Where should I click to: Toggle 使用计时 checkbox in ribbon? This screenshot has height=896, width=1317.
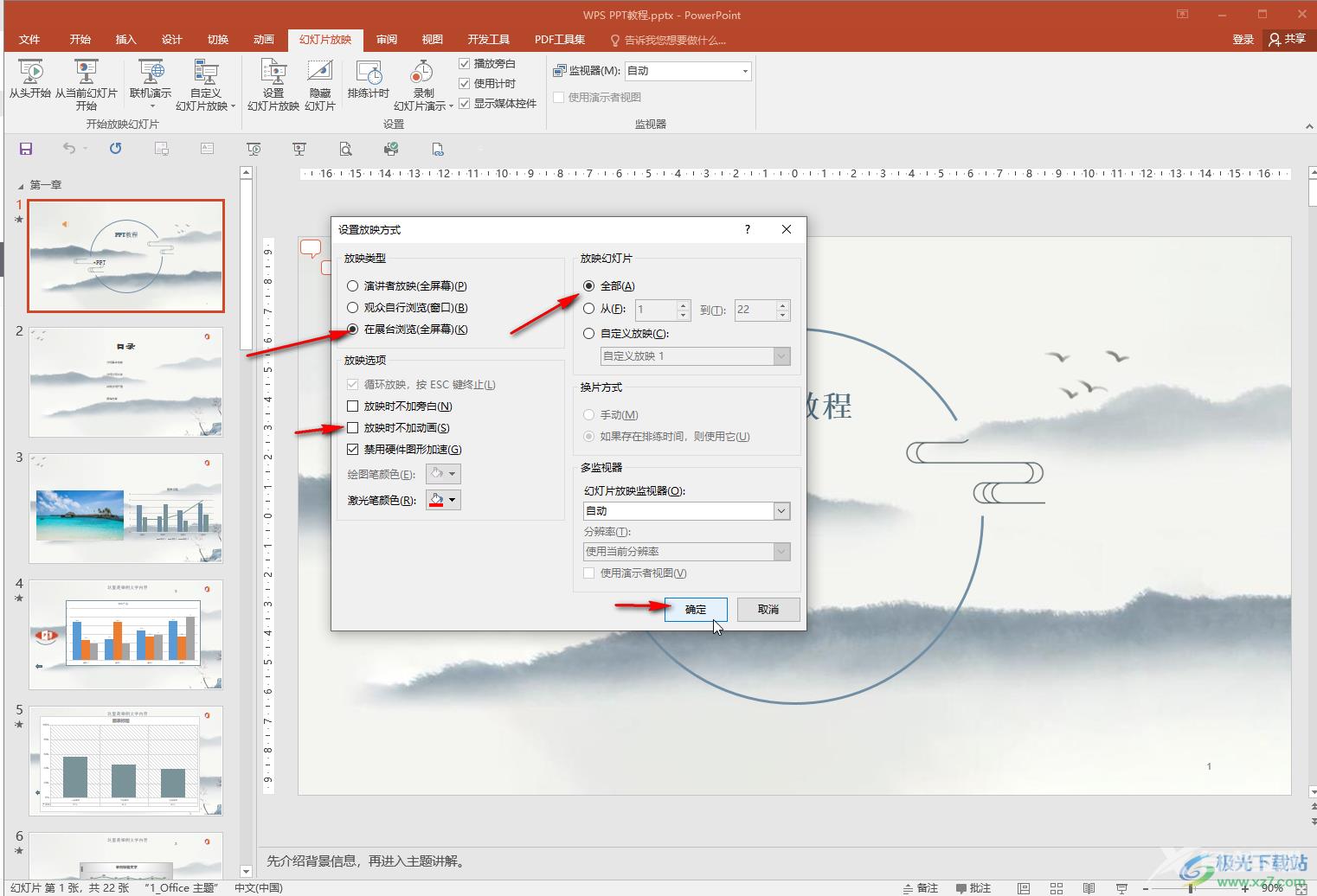point(465,84)
